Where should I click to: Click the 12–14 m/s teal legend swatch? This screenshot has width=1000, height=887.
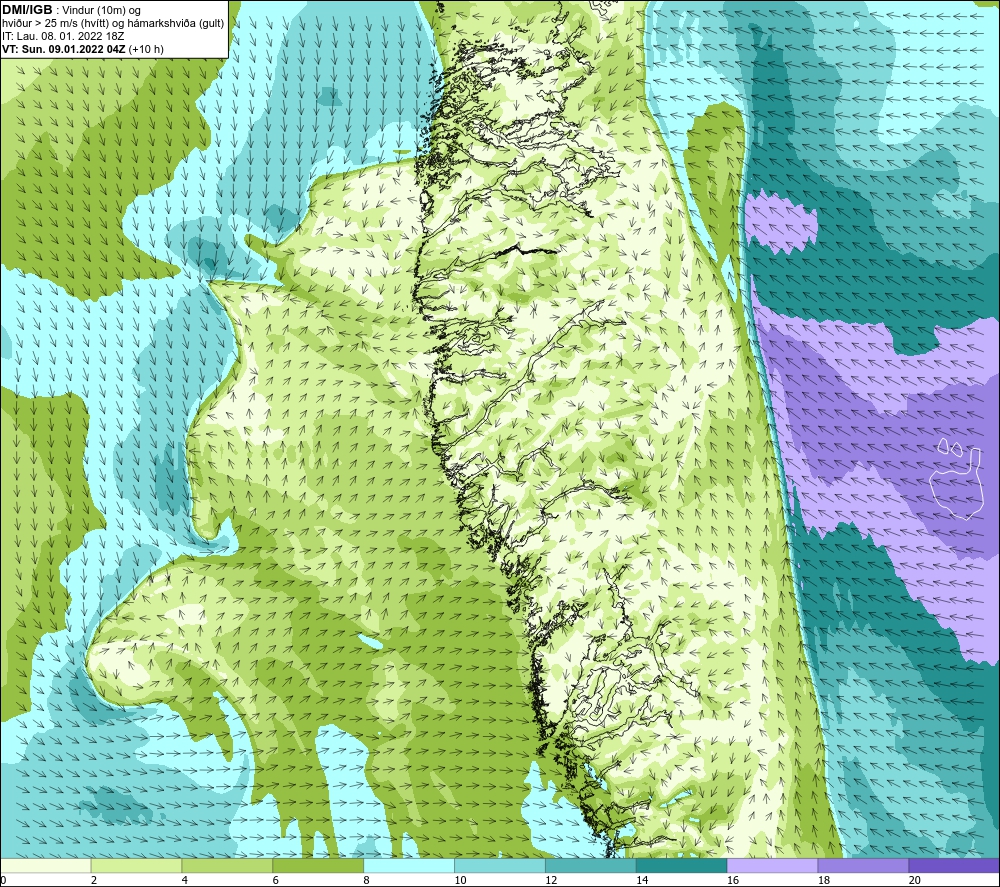point(591,865)
